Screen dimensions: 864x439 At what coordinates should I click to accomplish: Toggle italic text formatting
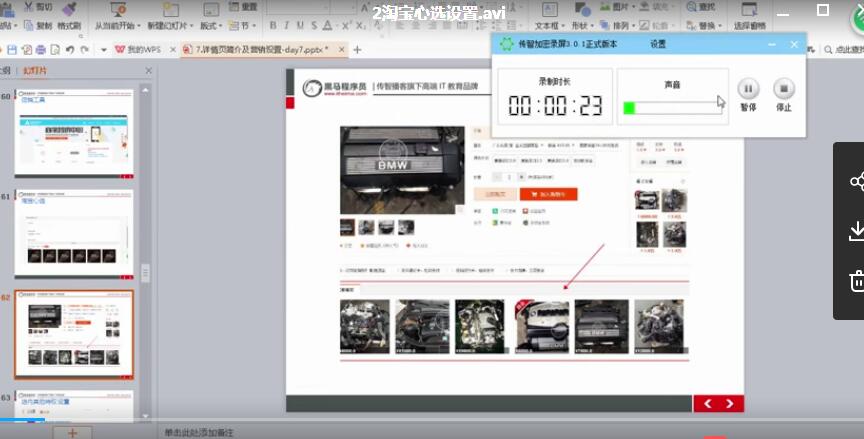point(287,26)
